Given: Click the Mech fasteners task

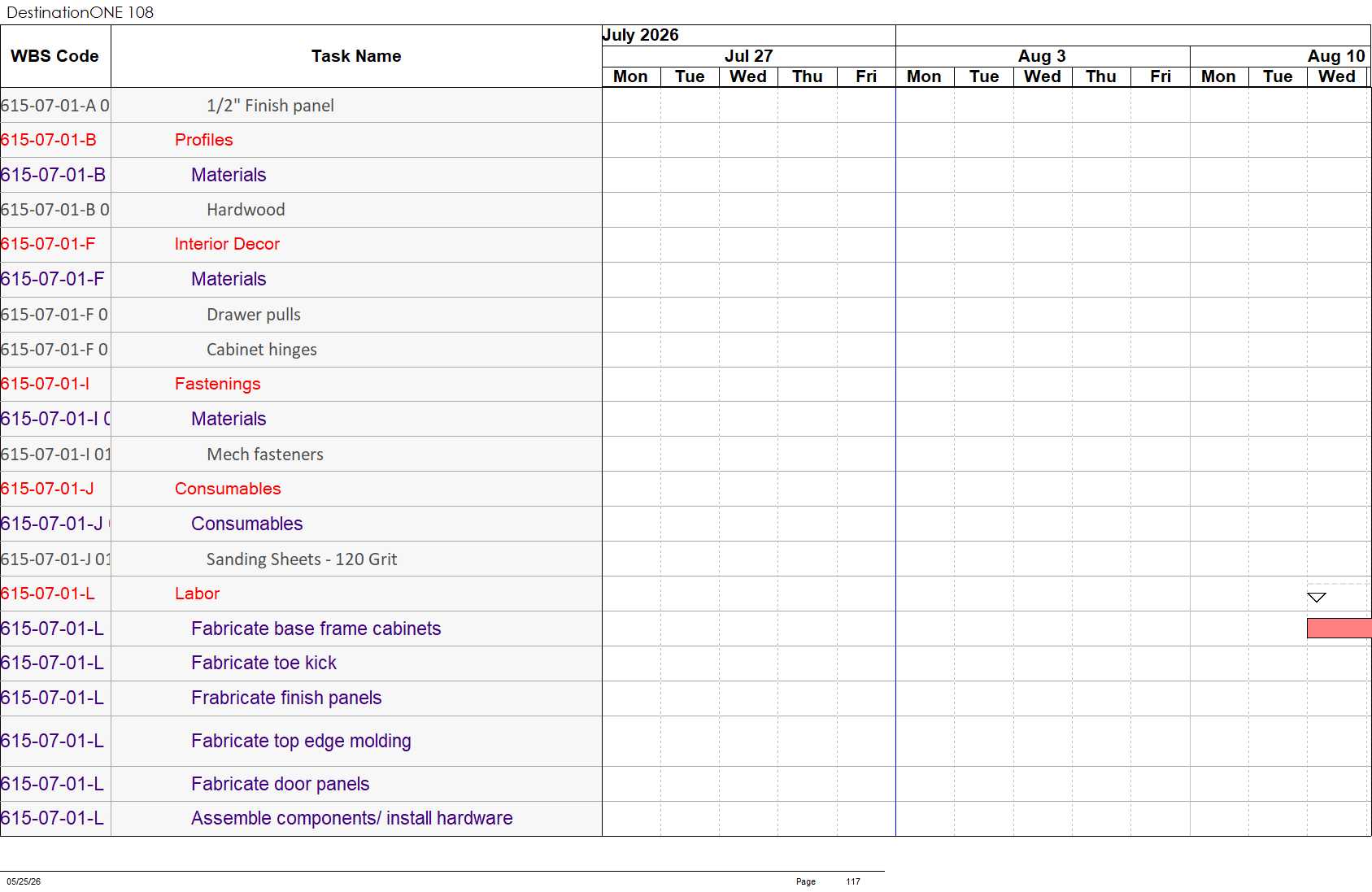Looking at the screenshot, I should click(265, 455).
